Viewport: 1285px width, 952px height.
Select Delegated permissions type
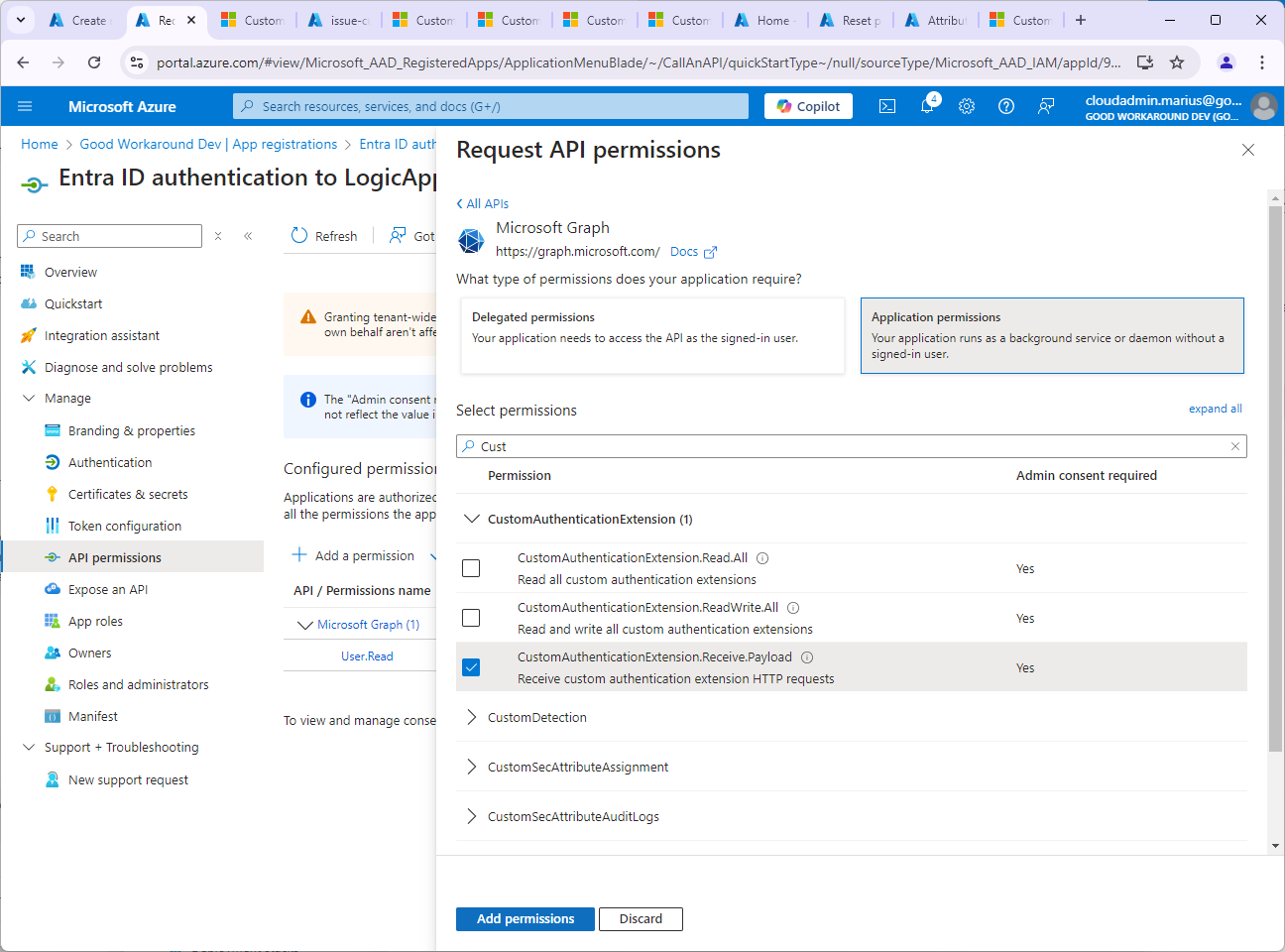(x=652, y=335)
